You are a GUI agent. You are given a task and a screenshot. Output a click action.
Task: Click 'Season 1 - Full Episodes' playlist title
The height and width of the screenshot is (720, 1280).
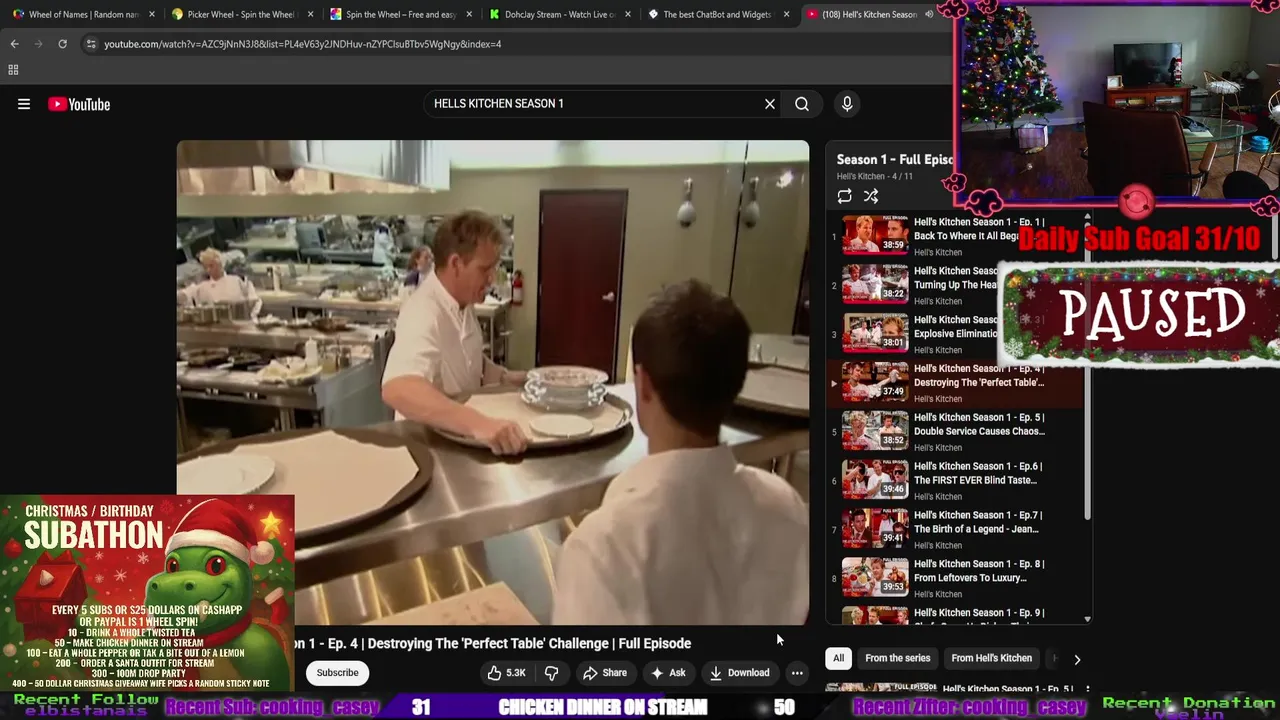(x=895, y=159)
